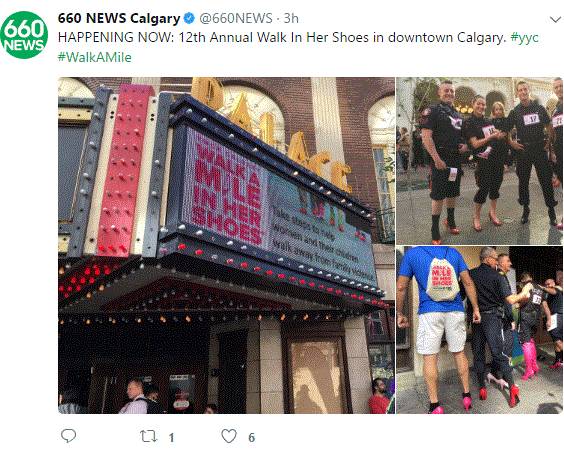Screen dimensions: 564x449
Task: Open the photo with the blue-shirt man
Action: (x=479, y=330)
